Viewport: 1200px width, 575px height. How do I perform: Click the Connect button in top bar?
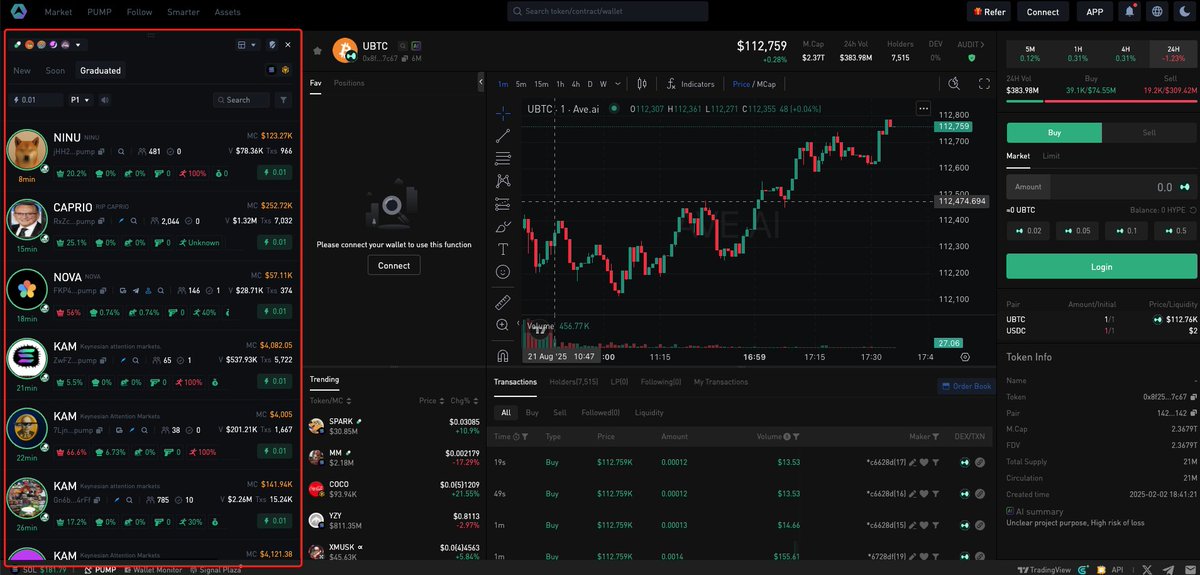[x=1043, y=12]
